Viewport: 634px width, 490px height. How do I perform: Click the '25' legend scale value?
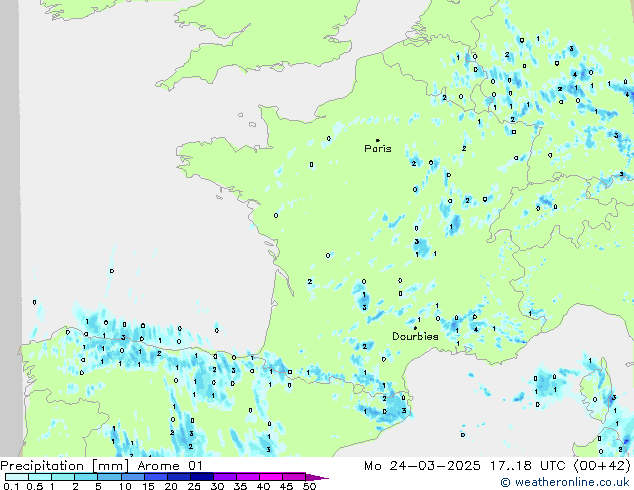194,486
